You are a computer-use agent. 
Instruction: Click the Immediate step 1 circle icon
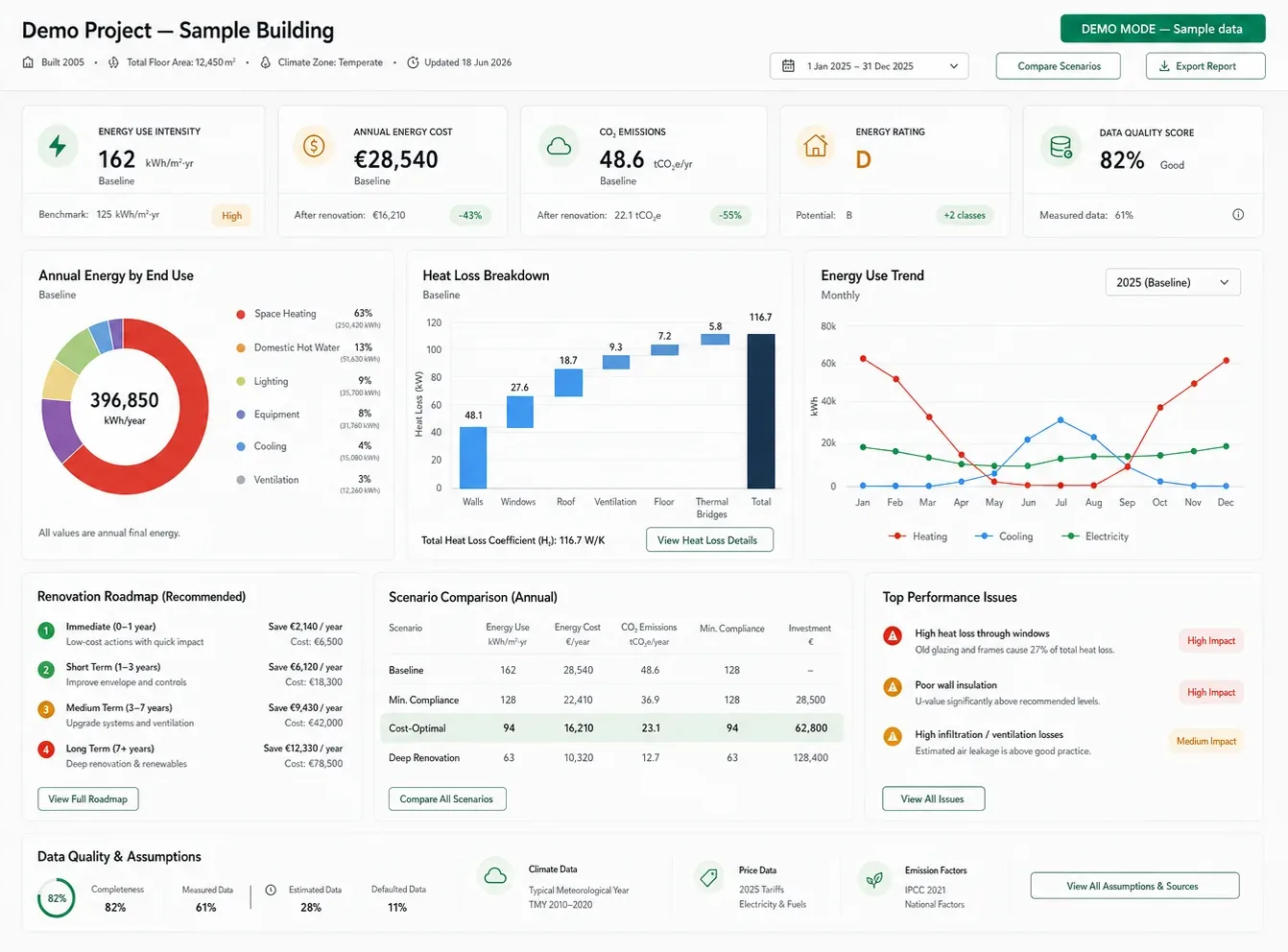click(46, 631)
